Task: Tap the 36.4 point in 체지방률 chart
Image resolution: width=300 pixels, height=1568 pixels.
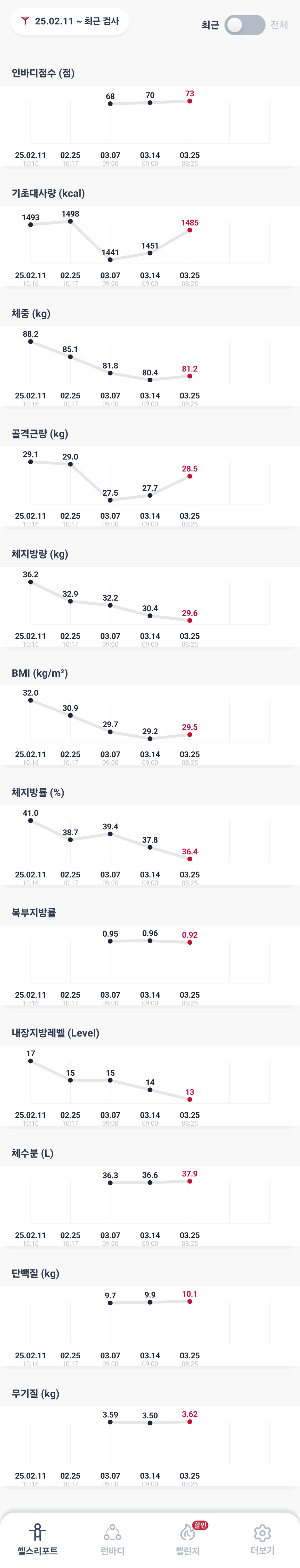Action: pyautogui.click(x=190, y=859)
